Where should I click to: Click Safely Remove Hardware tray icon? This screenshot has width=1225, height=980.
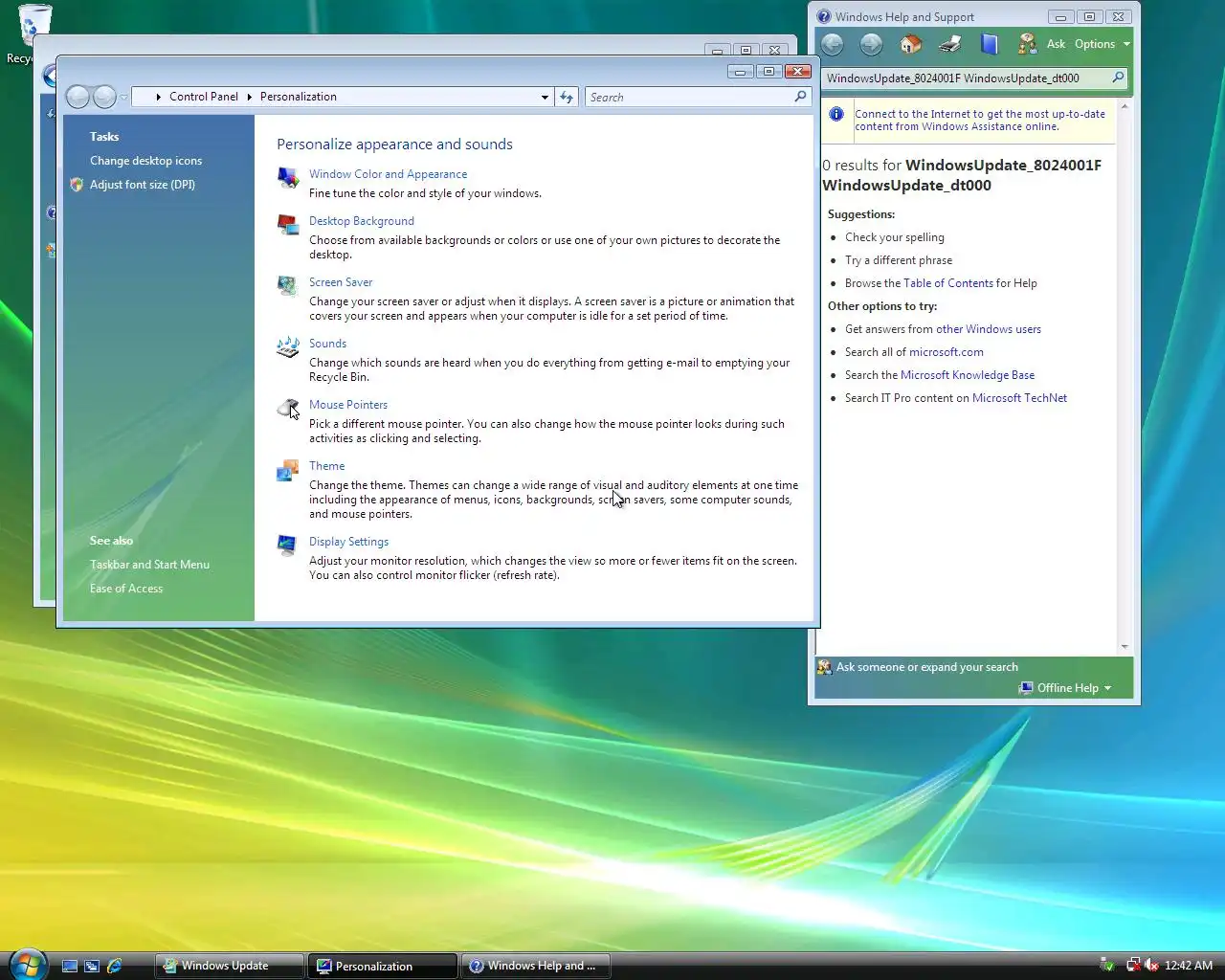(1107, 965)
